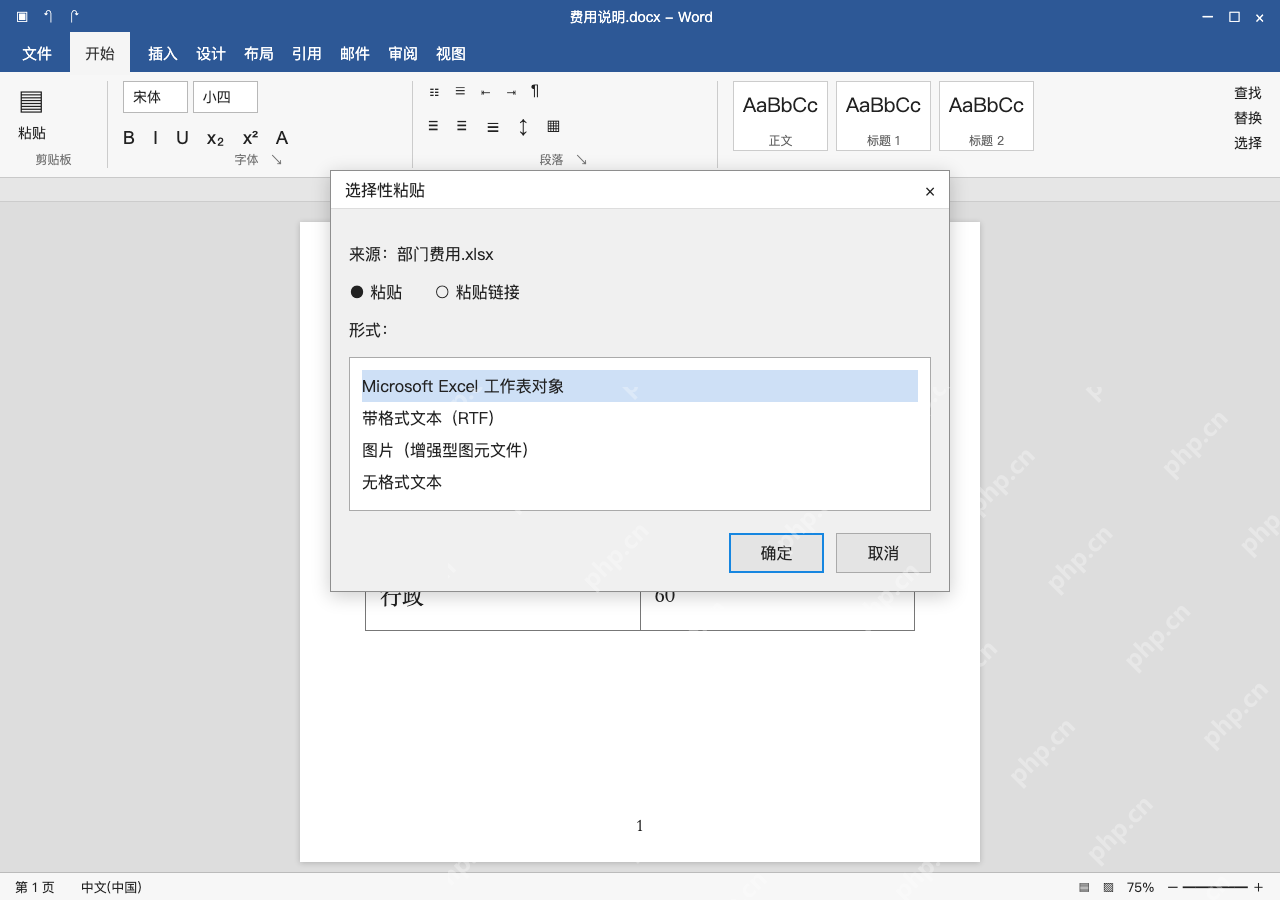Open the 宋体 font name box
The image size is (1280, 900).
tap(155, 97)
